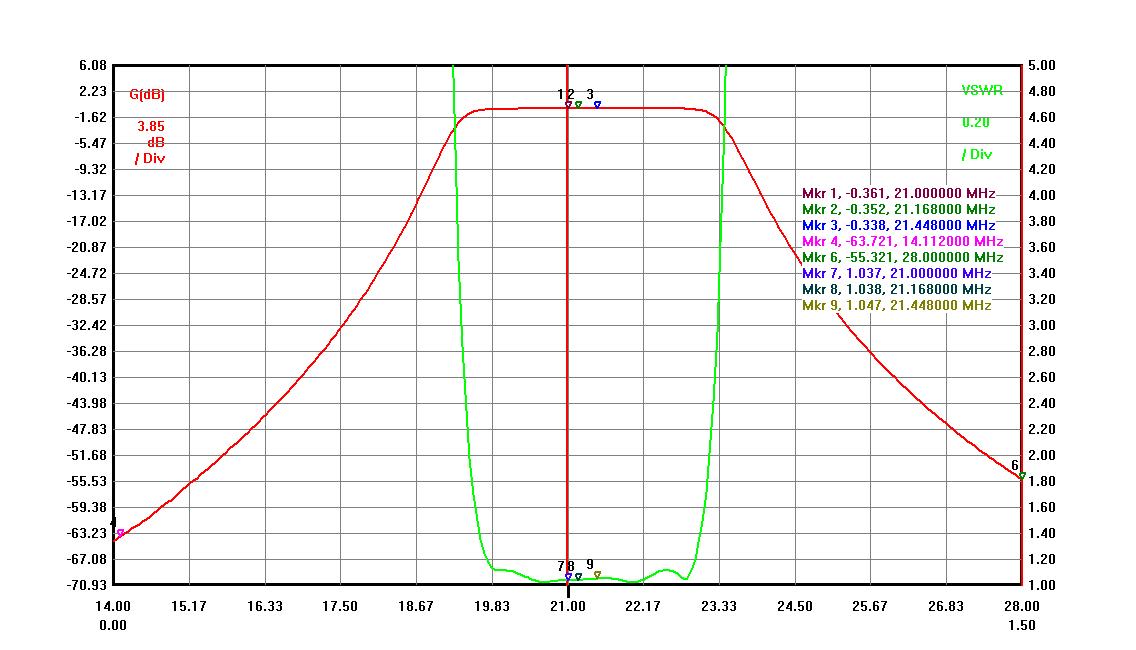
Task: Click marker 3 triangle on gain trace
Action: [x=597, y=104]
